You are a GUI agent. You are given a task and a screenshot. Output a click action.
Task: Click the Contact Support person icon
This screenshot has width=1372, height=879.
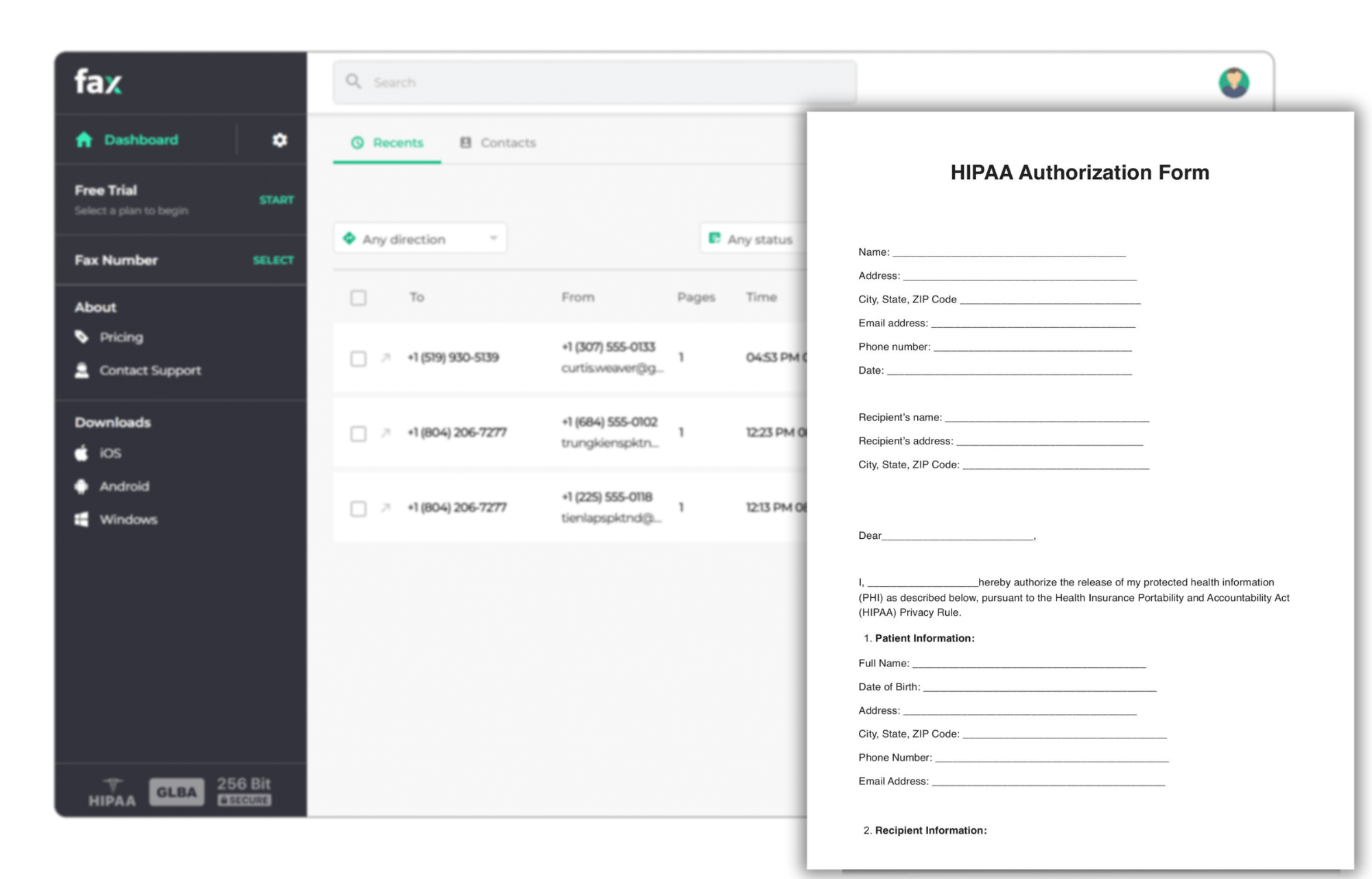tap(82, 370)
